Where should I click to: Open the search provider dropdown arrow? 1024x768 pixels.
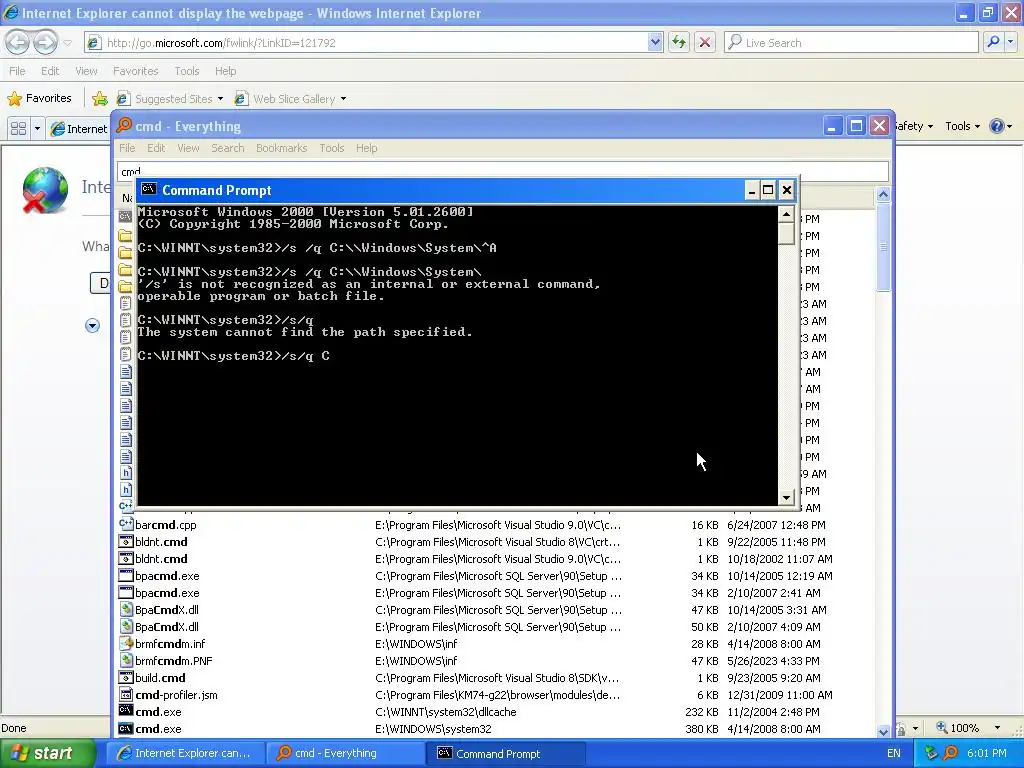1010,42
